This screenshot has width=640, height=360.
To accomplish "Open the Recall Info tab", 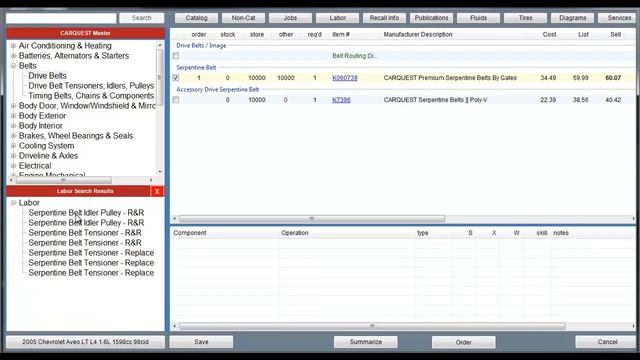I will tap(384, 18).
